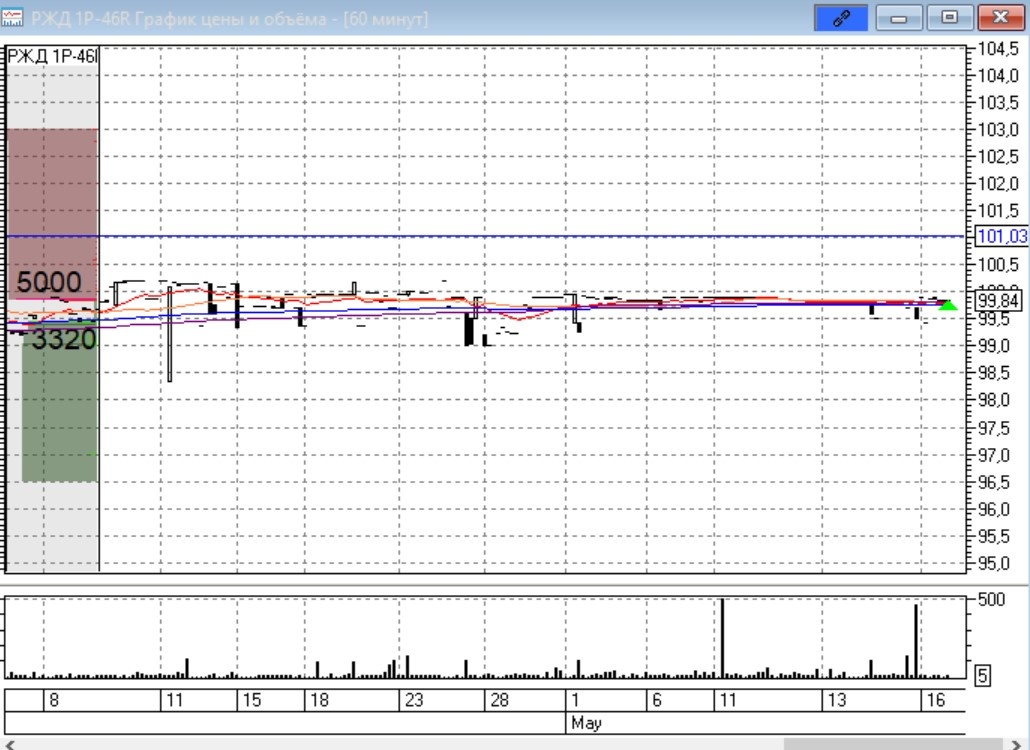Select the РЖД 1Р-46 chart legend label
Image resolution: width=1030 pixels, height=750 pixels.
click(x=52, y=56)
